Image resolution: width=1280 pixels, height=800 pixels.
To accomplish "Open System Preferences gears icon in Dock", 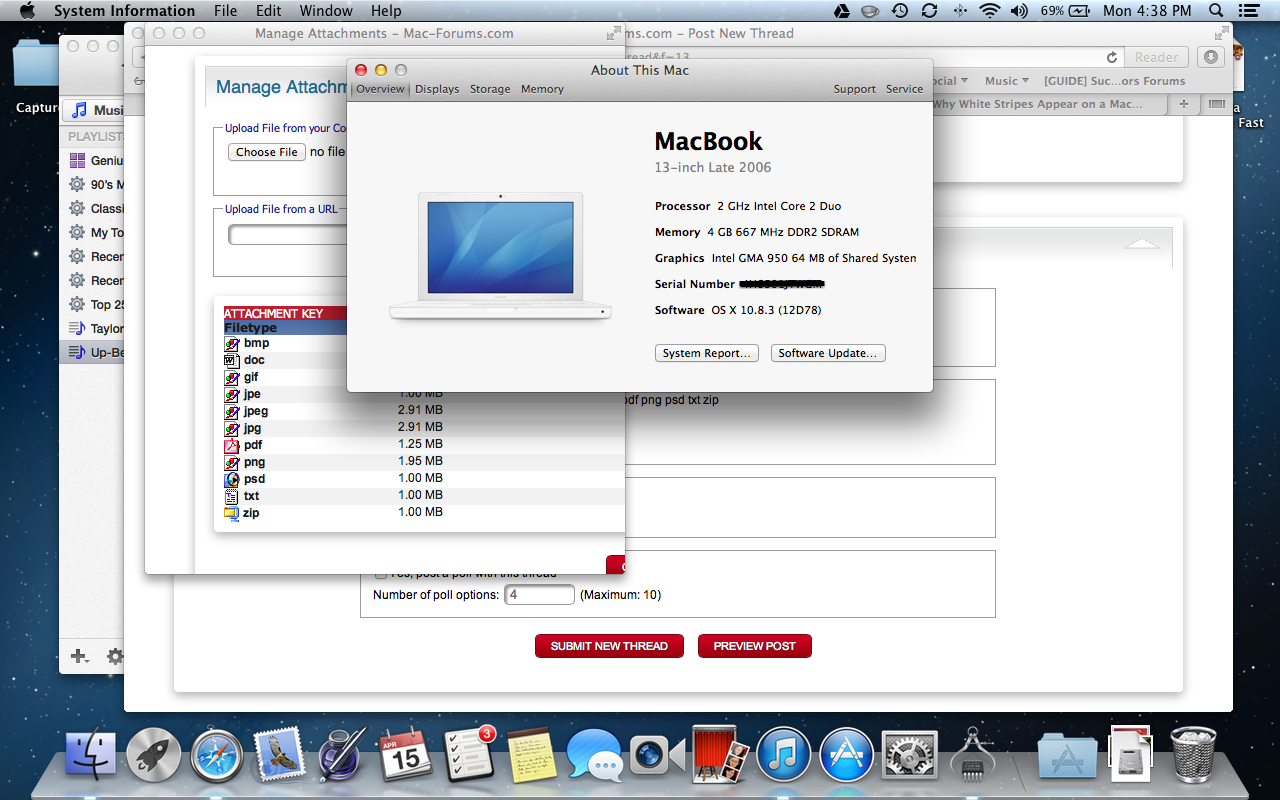I will (908, 754).
